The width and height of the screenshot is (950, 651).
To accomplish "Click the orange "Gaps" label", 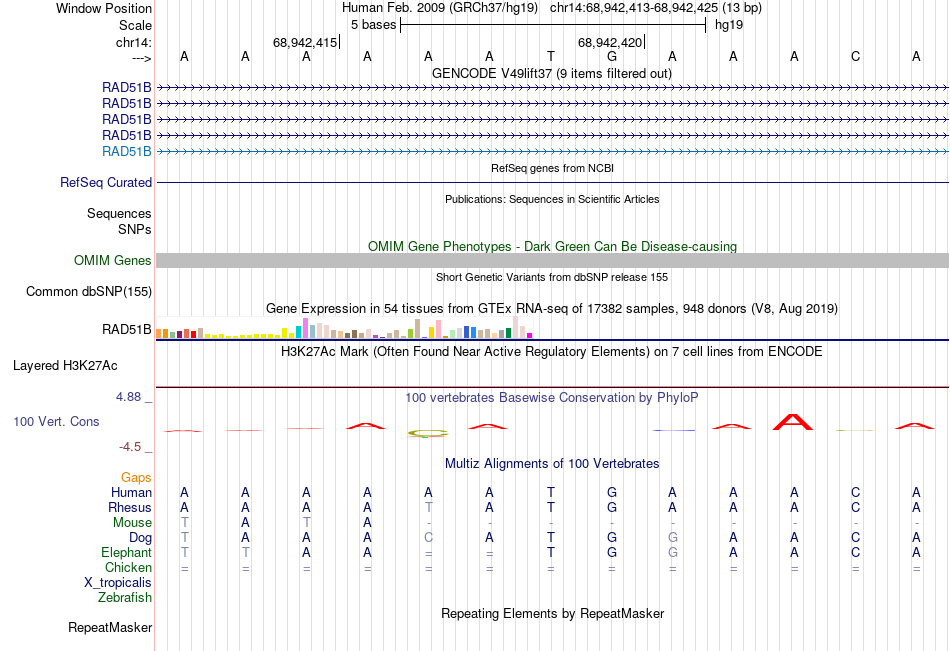I will coord(136,478).
